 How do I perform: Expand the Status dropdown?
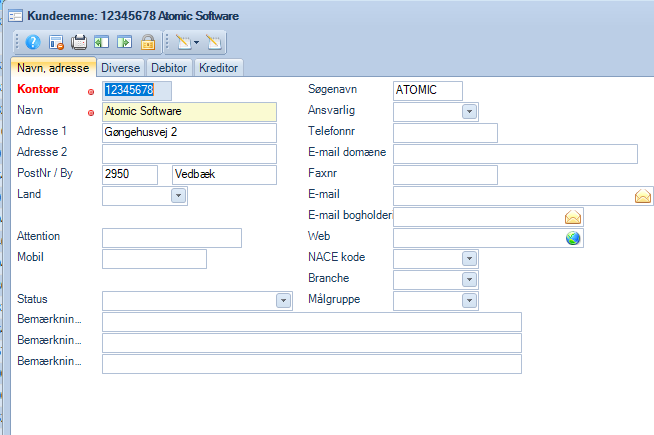pyautogui.click(x=283, y=300)
